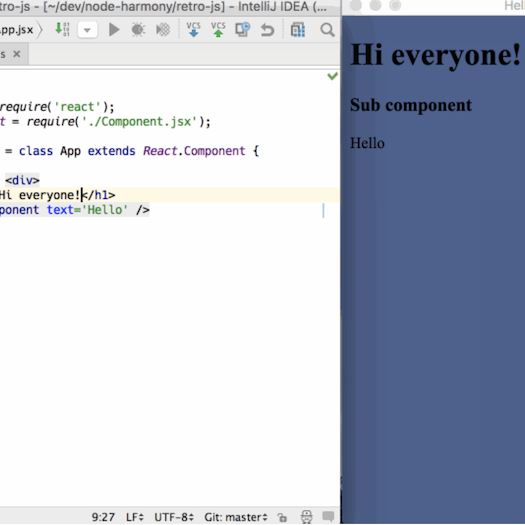Image resolution: width=525 pixels, height=525 pixels.
Task: Open Show History clock icon
Action: pyautogui.click(x=243, y=29)
